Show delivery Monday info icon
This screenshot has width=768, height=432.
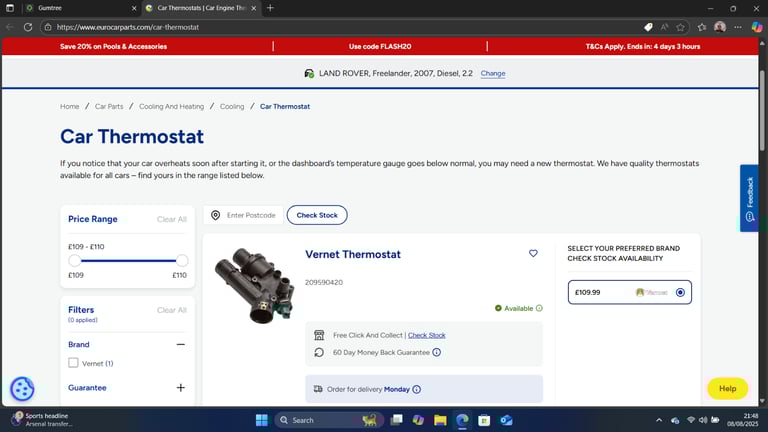tap(416, 389)
